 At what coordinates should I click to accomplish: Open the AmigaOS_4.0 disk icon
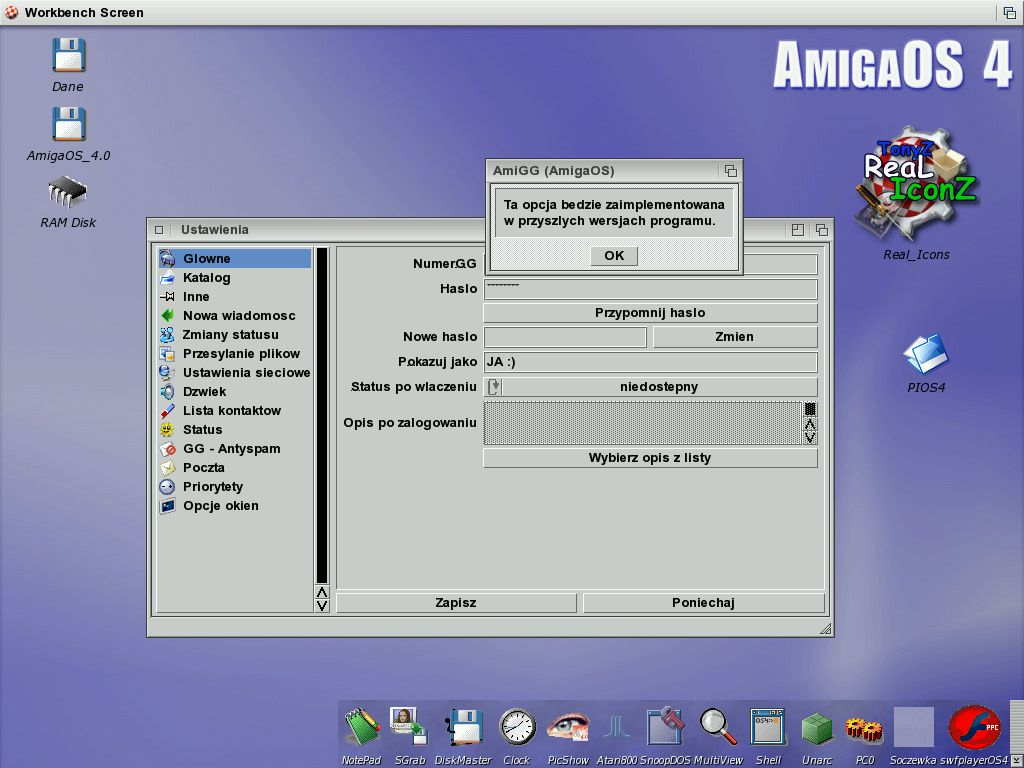click(69, 124)
